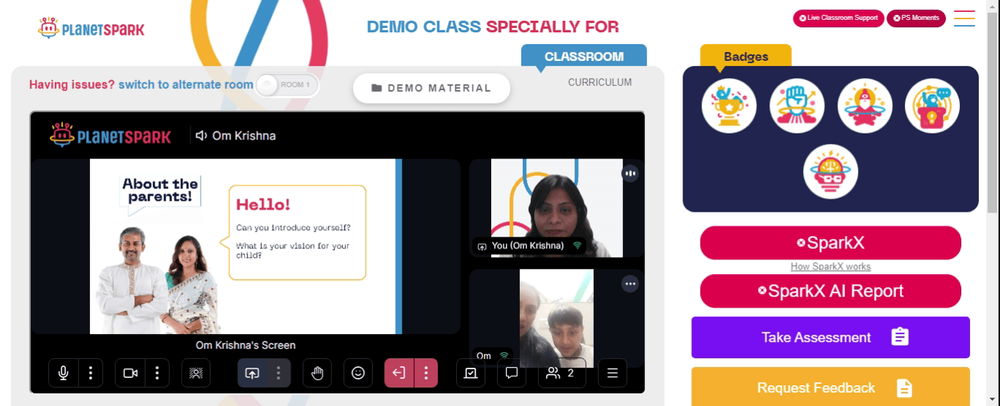Click 'Om Krishna's Screen' caption

(246, 345)
